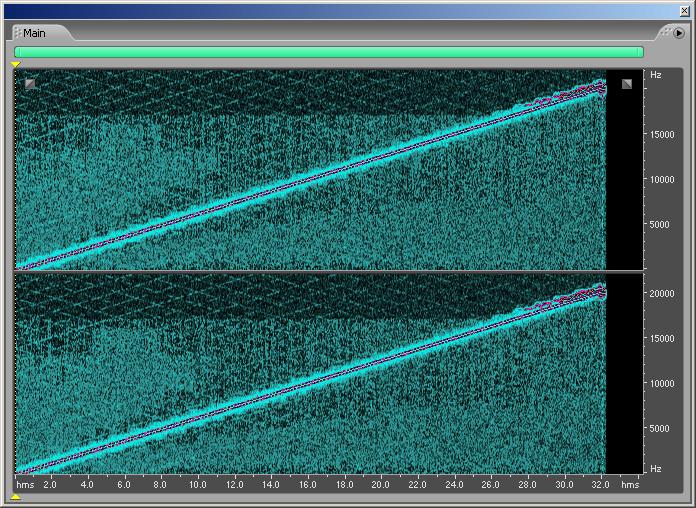The height and width of the screenshot is (508, 696).
Task: Click the green horizontal zoom scroll bar
Action: pos(329,52)
